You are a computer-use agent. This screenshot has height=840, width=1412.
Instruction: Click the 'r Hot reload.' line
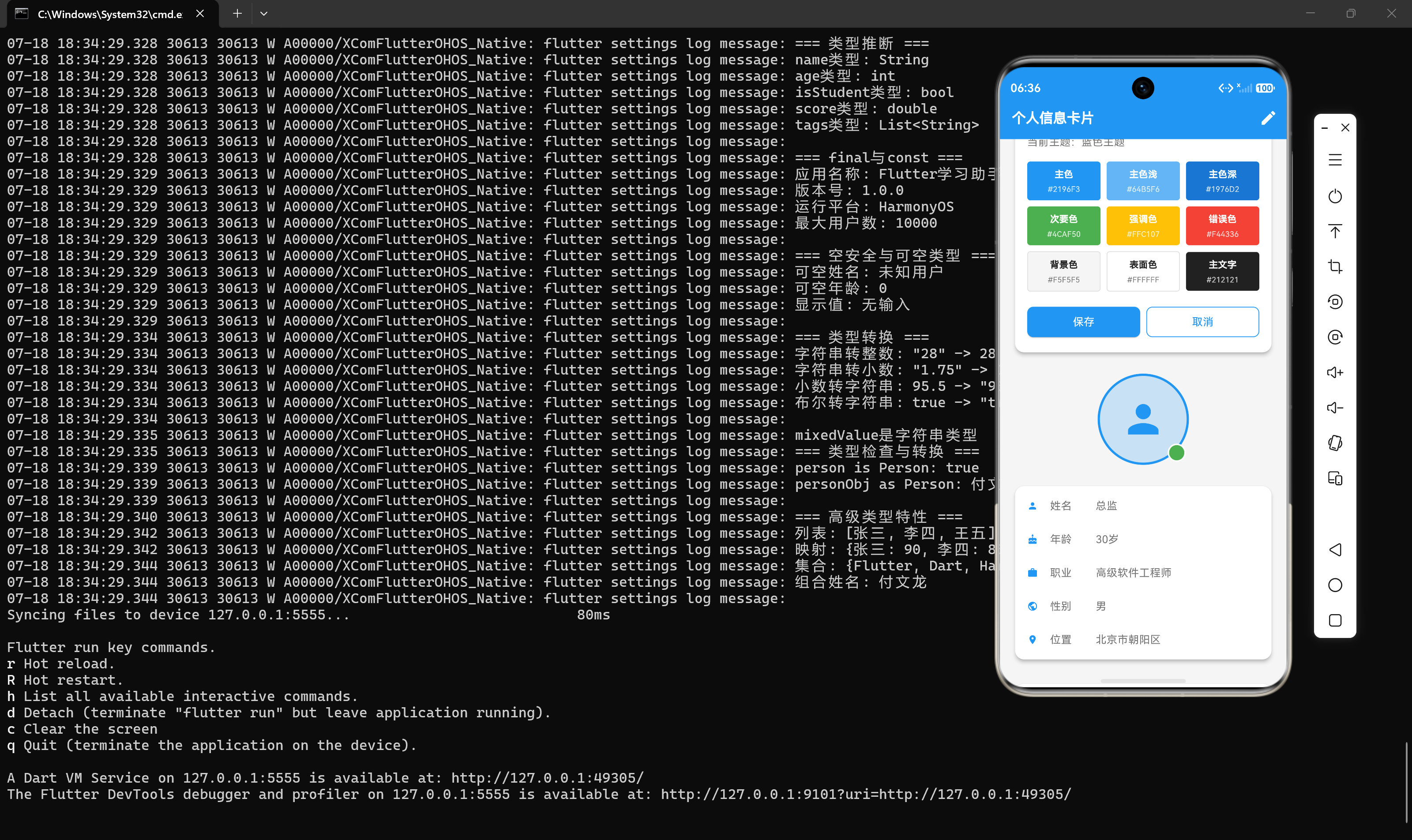click(61, 664)
